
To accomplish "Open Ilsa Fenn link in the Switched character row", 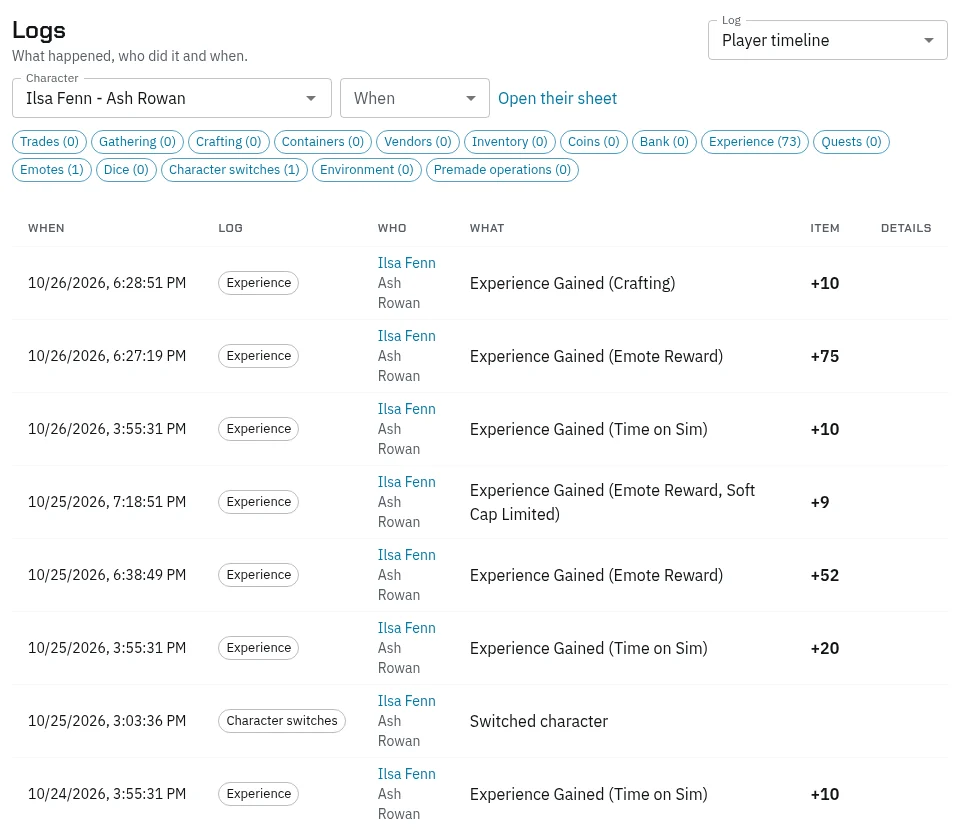I will (407, 701).
